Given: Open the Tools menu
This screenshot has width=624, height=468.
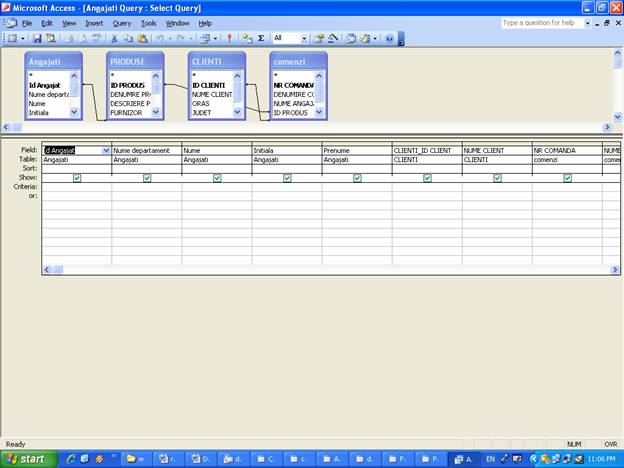Looking at the screenshot, I should click(148, 23).
